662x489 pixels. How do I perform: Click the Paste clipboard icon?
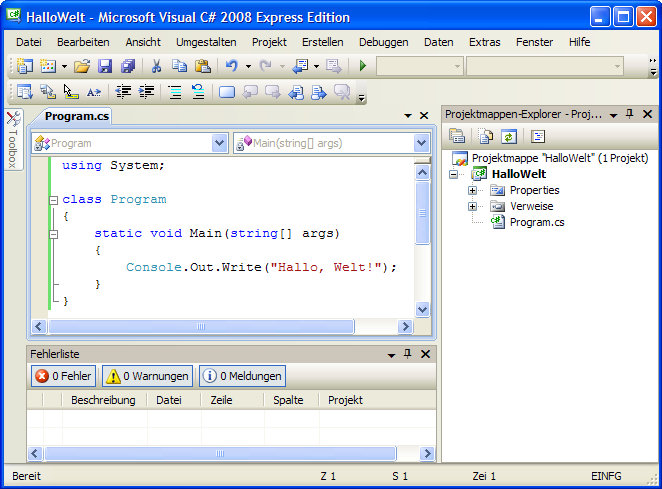tap(203, 66)
